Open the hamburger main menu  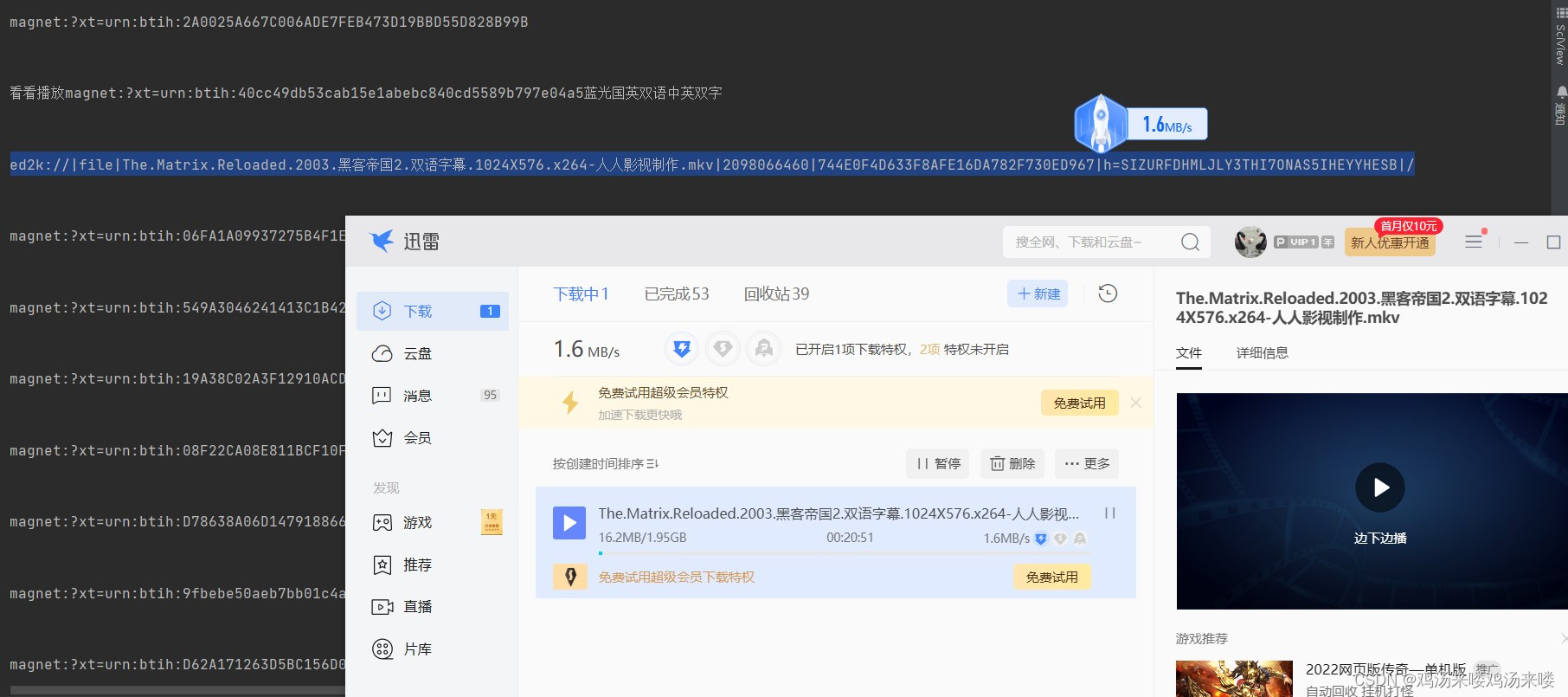tap(1474, 242)
